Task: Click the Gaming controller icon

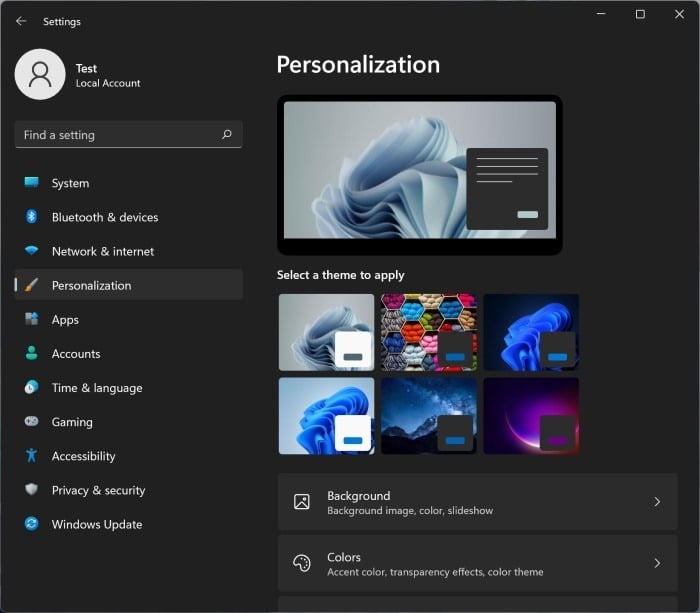Action: point(31,421)
